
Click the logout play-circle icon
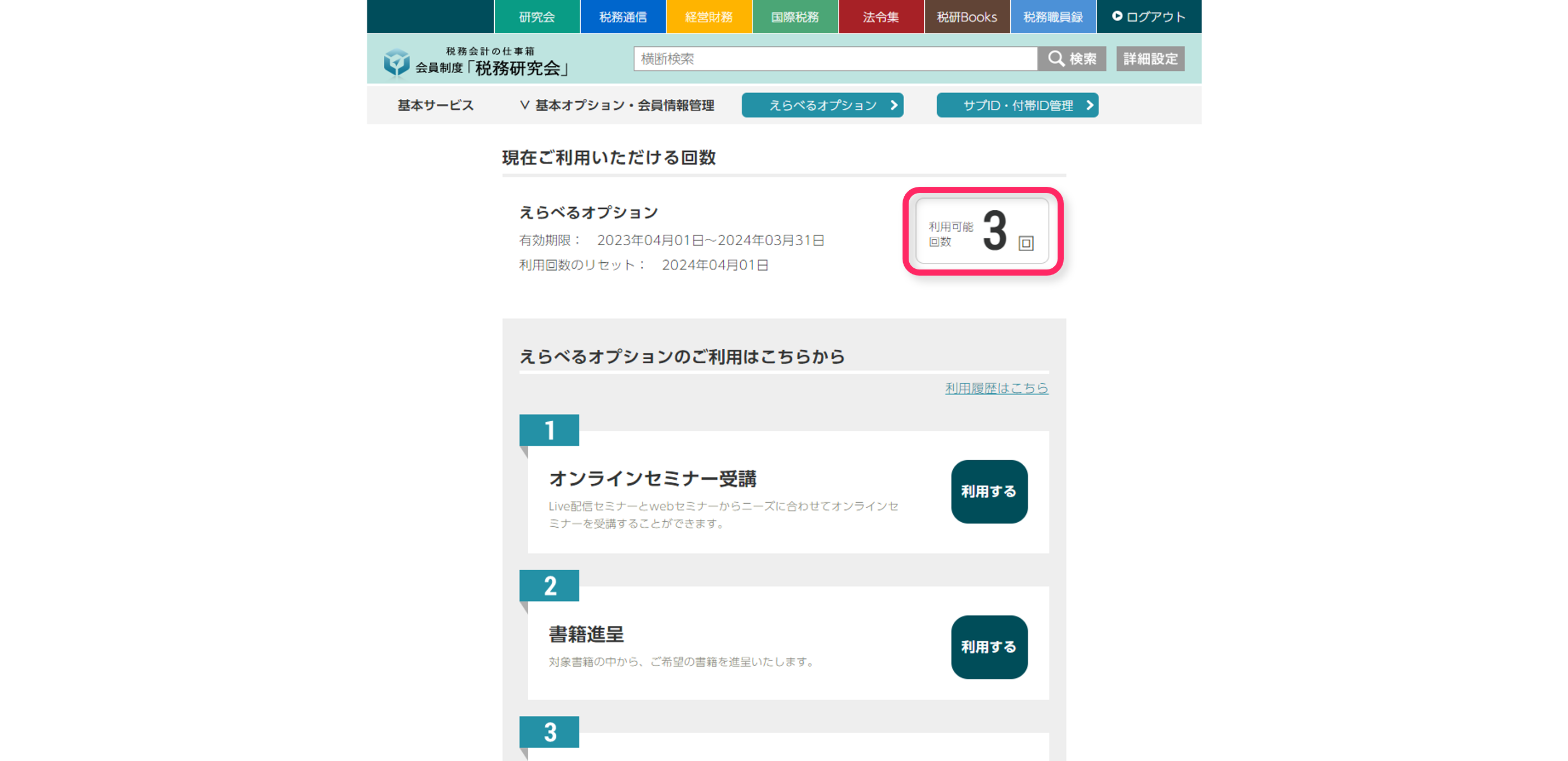1117,16
